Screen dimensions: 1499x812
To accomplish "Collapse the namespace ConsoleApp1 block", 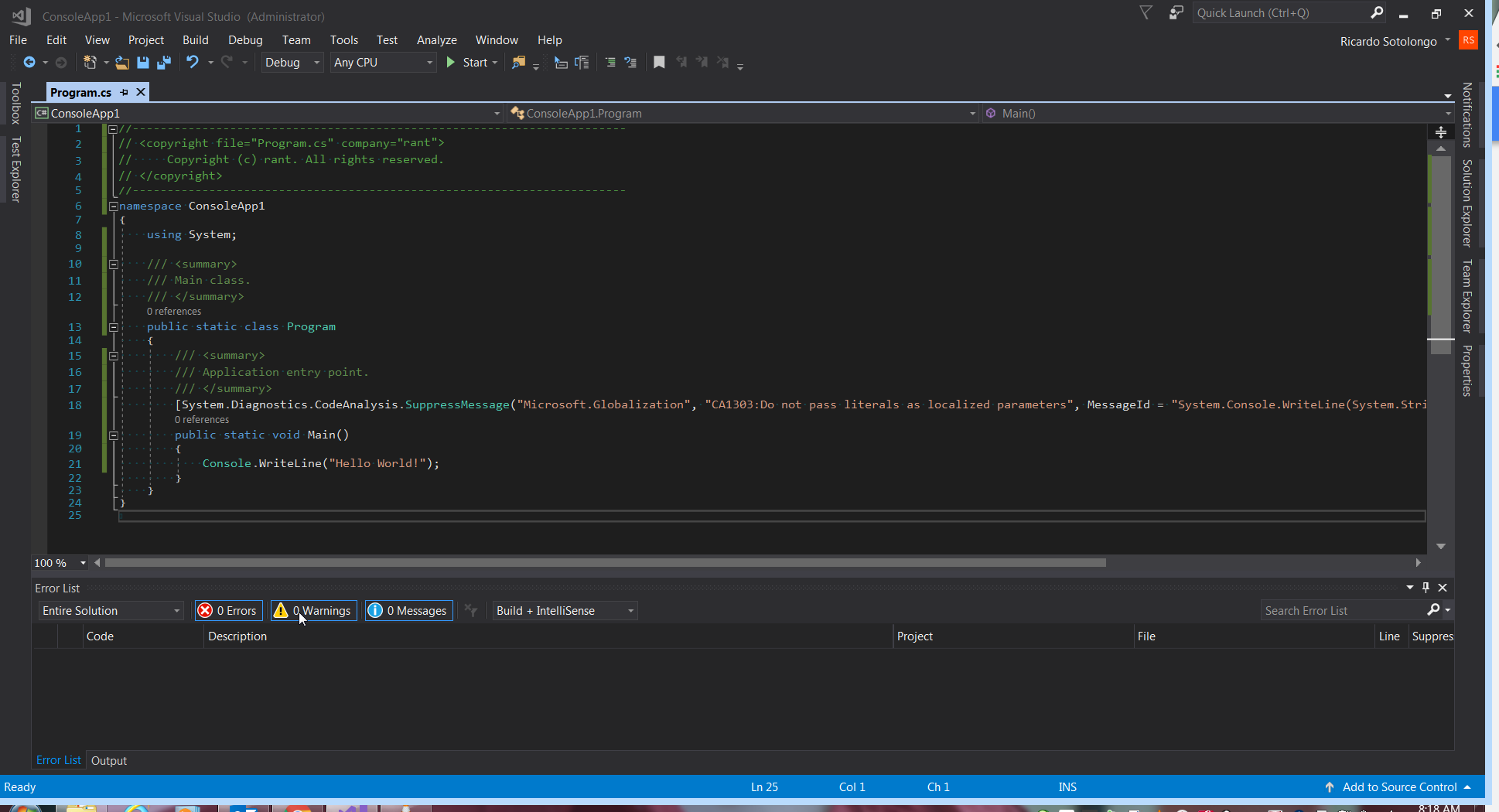I will point(113,206).
